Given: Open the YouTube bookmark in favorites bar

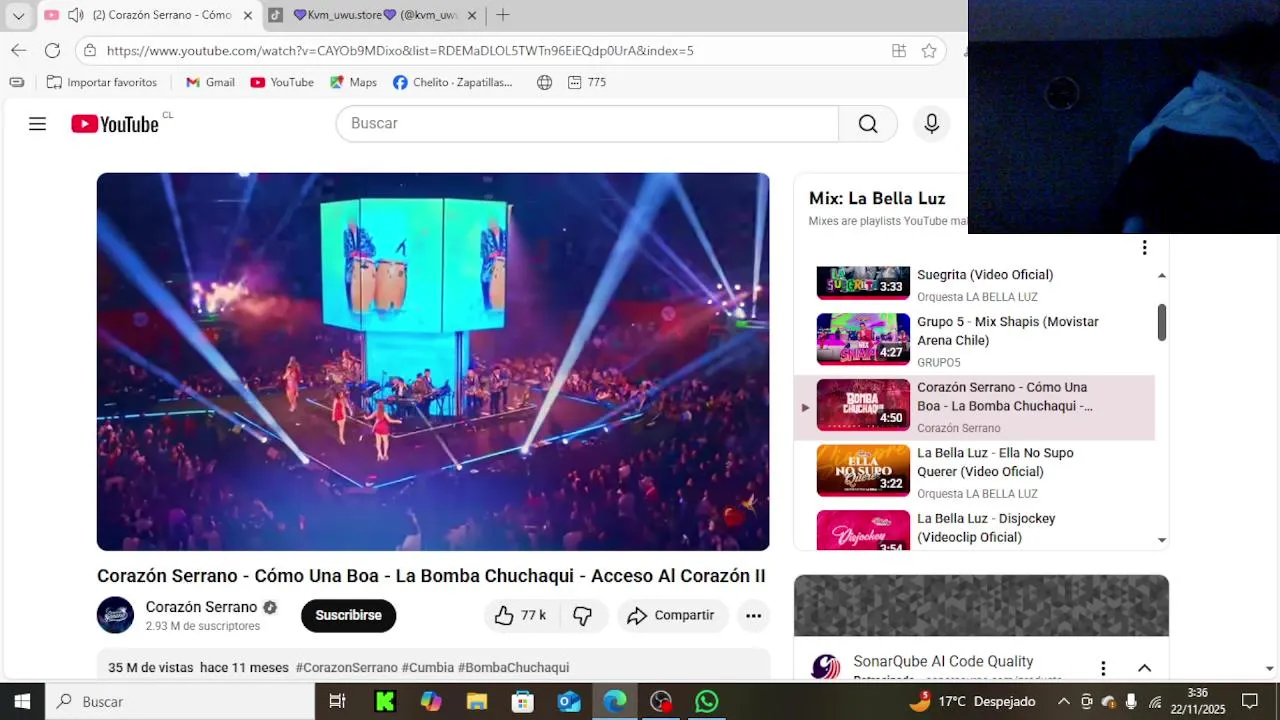Looking at the screenshot, I should tap(282, 82).
